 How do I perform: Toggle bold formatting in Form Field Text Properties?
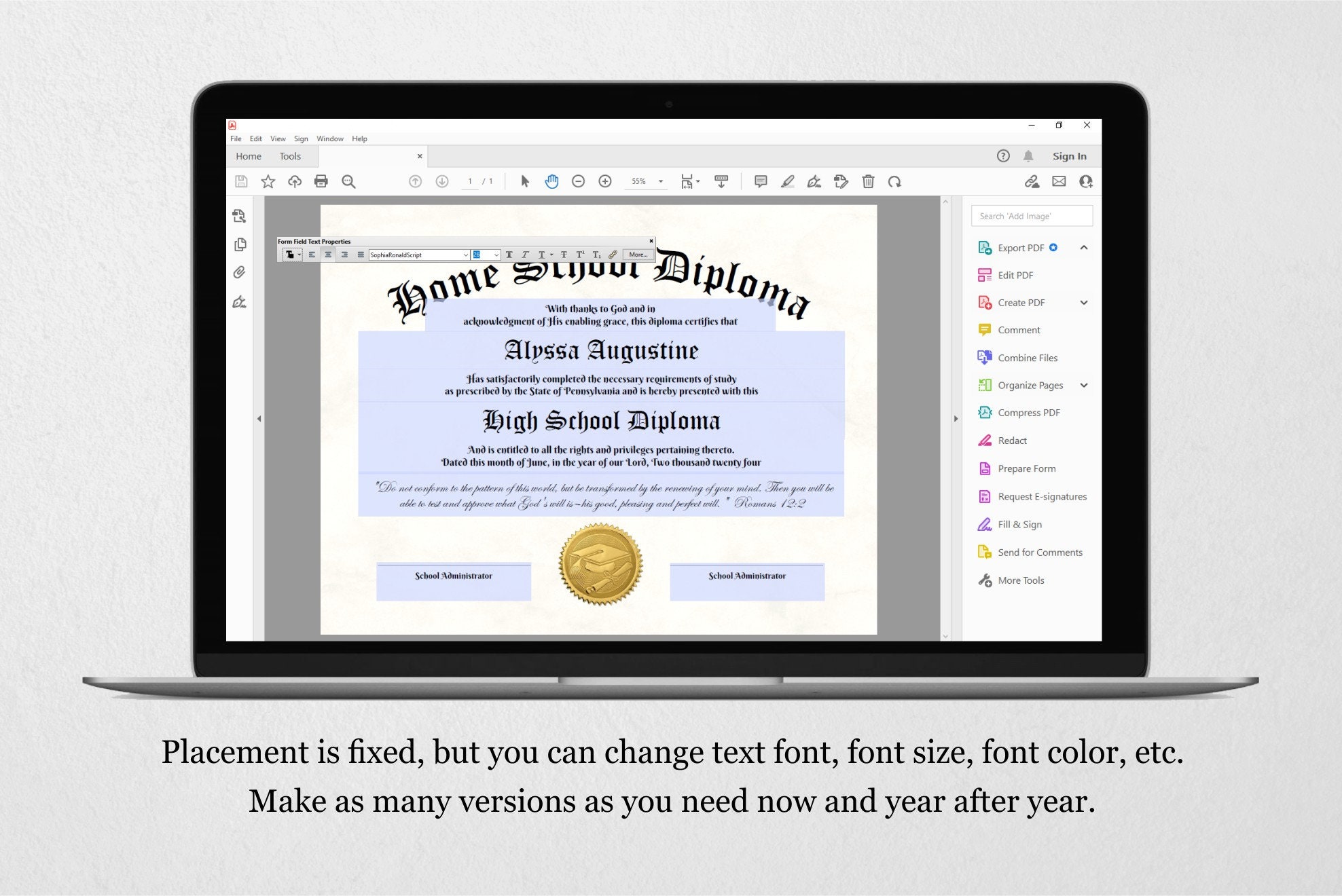click(x=509, y=254)
